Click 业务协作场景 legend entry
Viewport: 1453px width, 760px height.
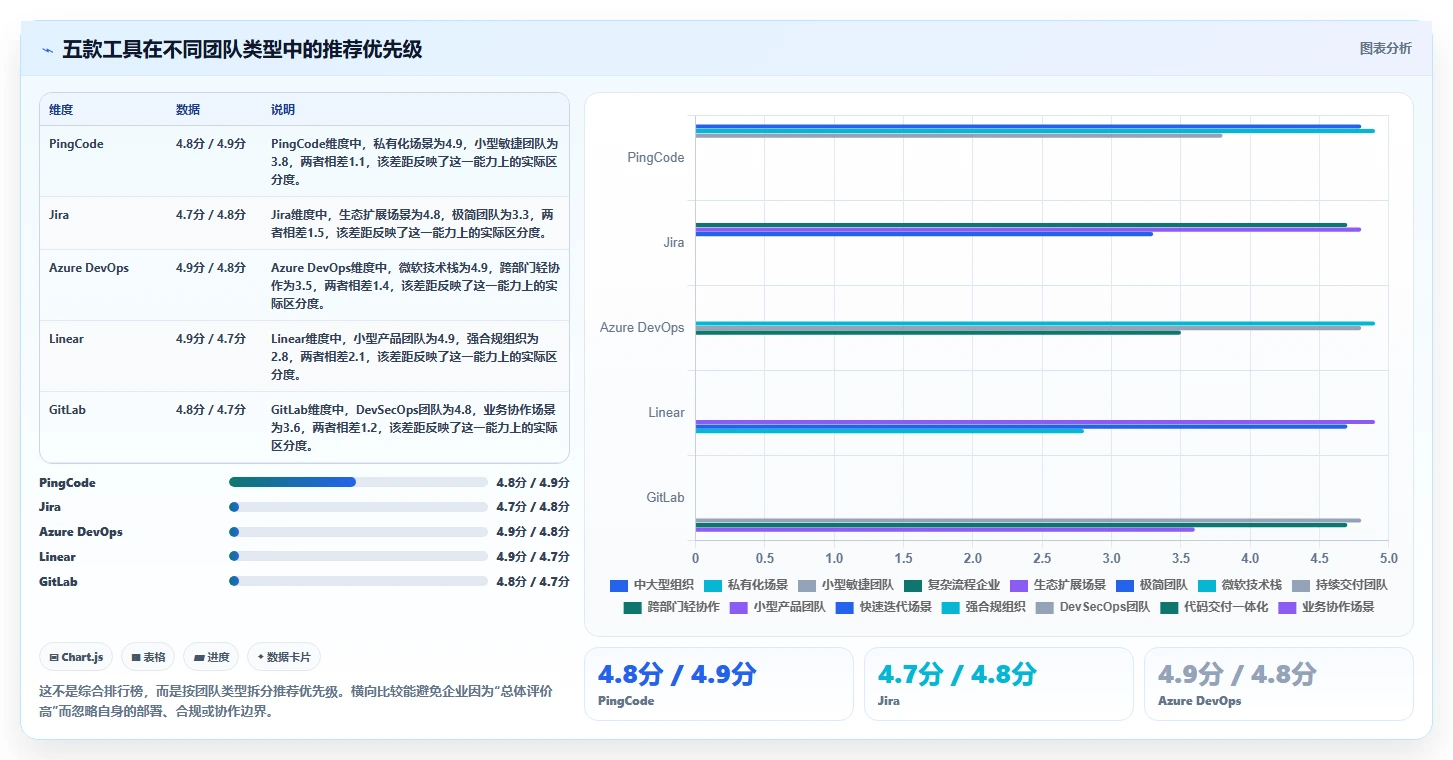click(x=1327, y=607)
